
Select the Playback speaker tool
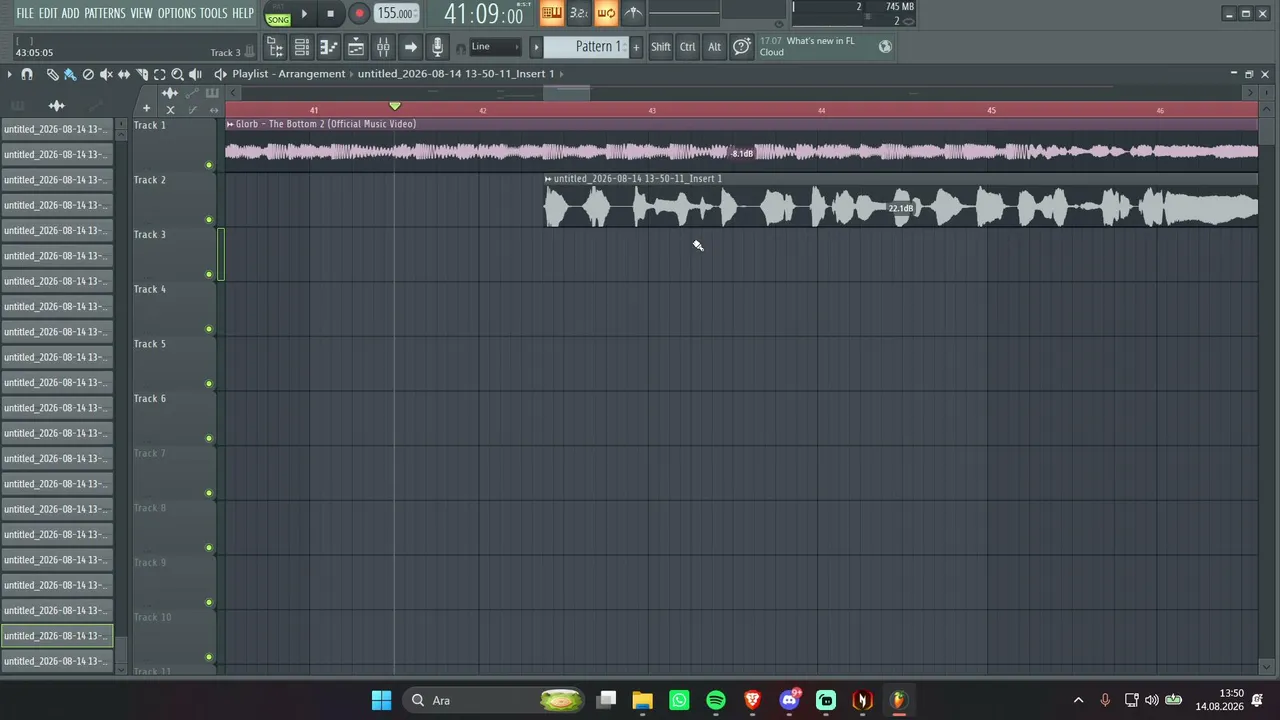click(196, 74)
